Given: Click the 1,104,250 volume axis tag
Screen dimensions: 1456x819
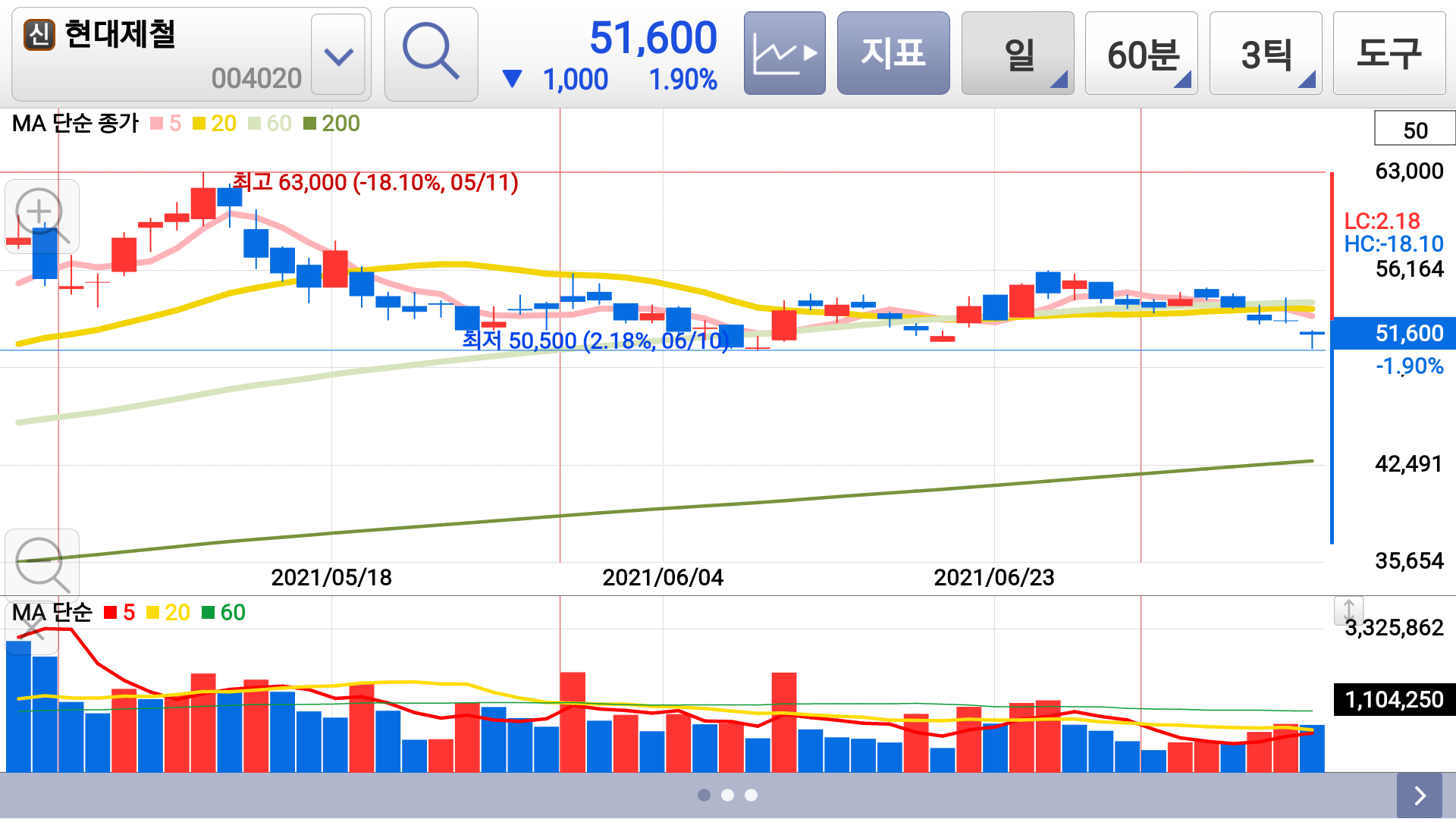Looking at the screenshot, I should coord(1394,699).
